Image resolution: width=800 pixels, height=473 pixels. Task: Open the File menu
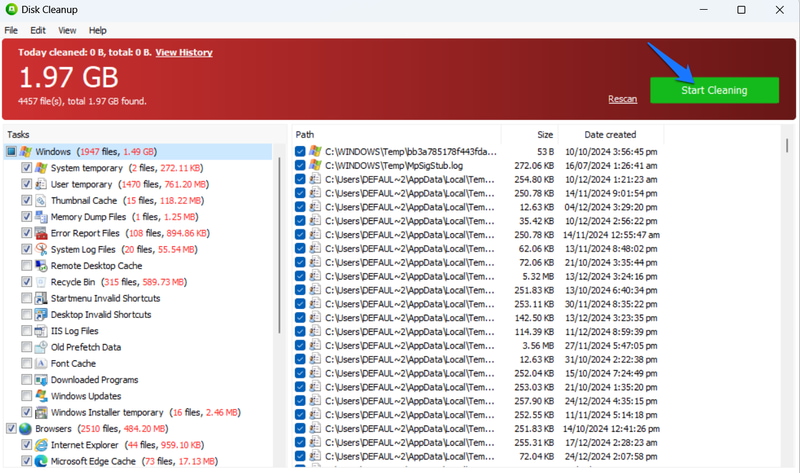11,30
